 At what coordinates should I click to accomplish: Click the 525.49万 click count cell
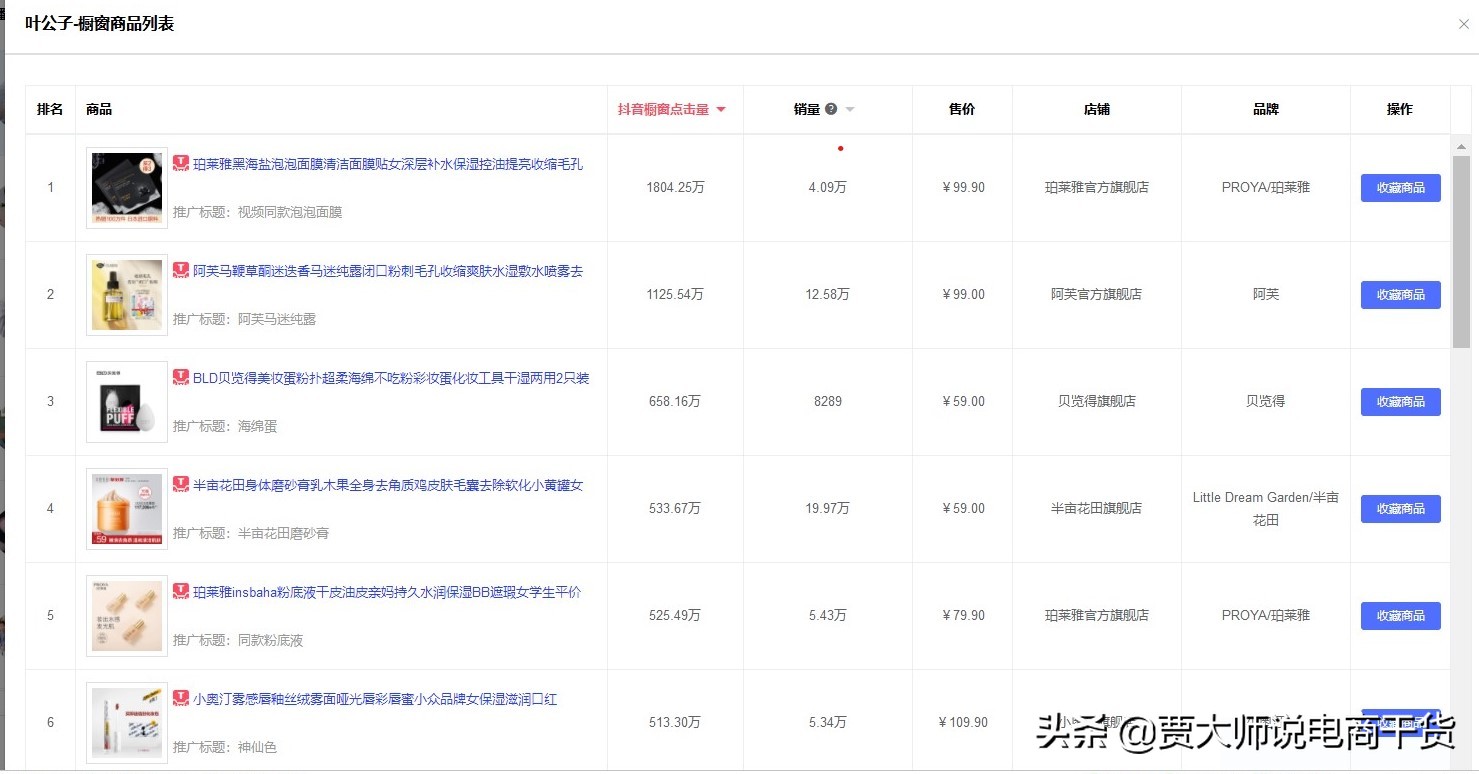pos(675,616)
